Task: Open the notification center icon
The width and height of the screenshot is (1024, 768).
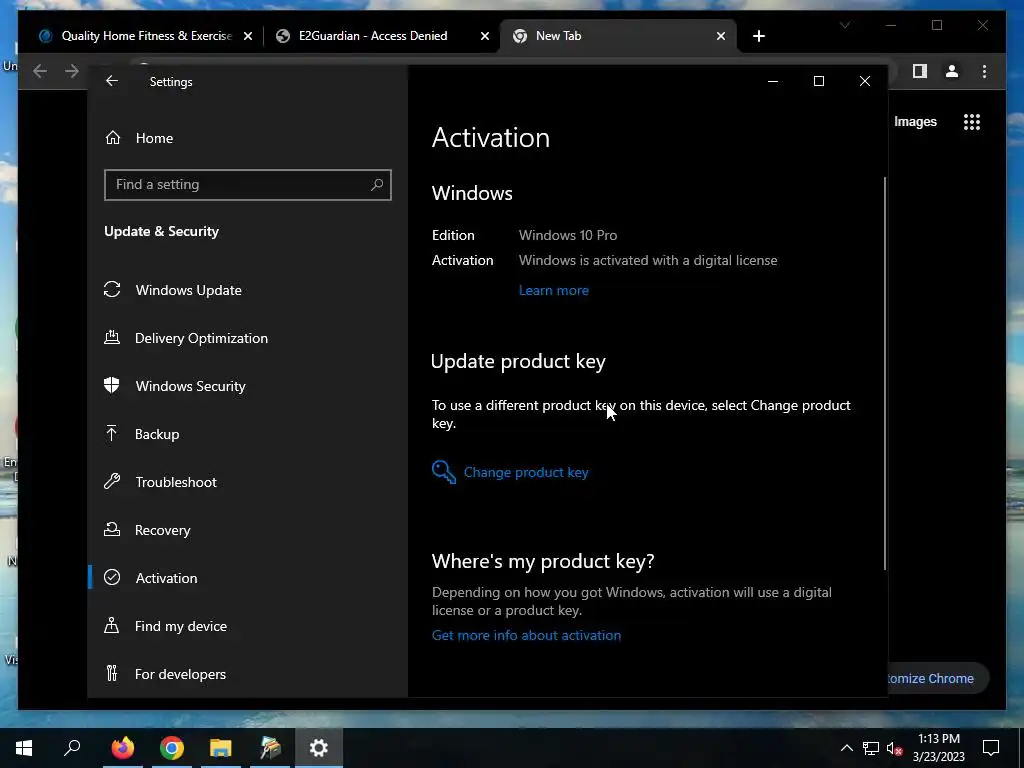Action: tap(991, 748)
